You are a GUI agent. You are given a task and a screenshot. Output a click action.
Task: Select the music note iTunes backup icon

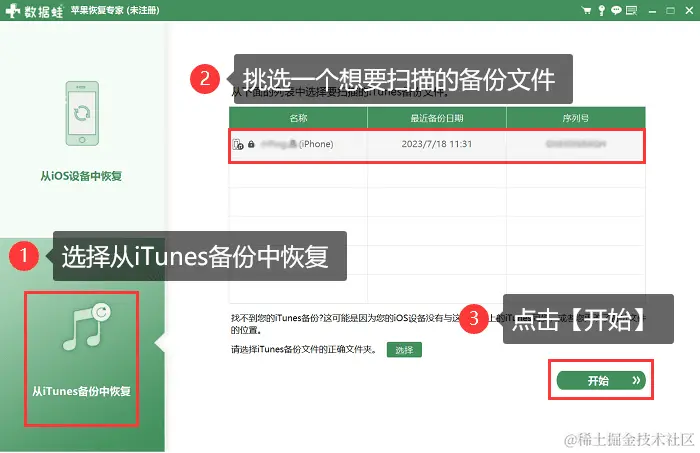pos(87,327)
